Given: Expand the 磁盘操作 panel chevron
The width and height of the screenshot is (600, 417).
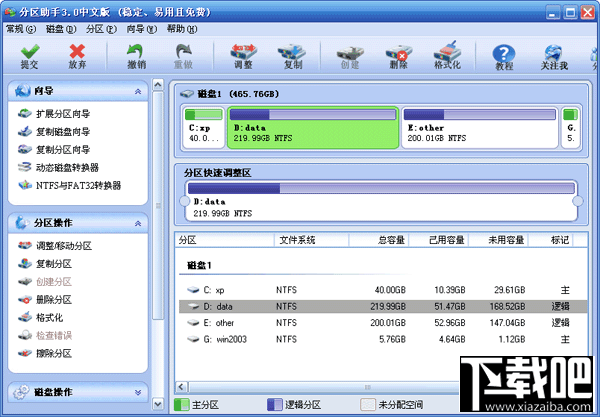Looking at the screenshot, I should pos(138,393).
